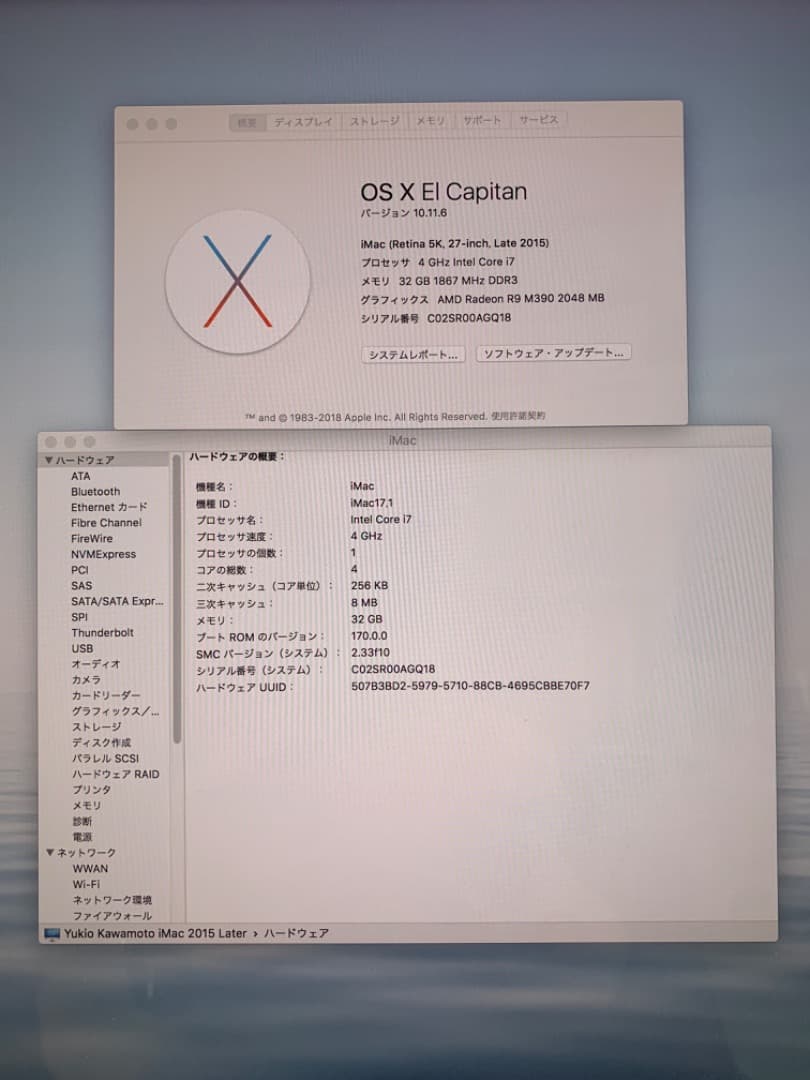This screenshot has height=1080, width=810.
Task: Select the メモリ tab in About This Mac
Action: [x=430, y=122]
